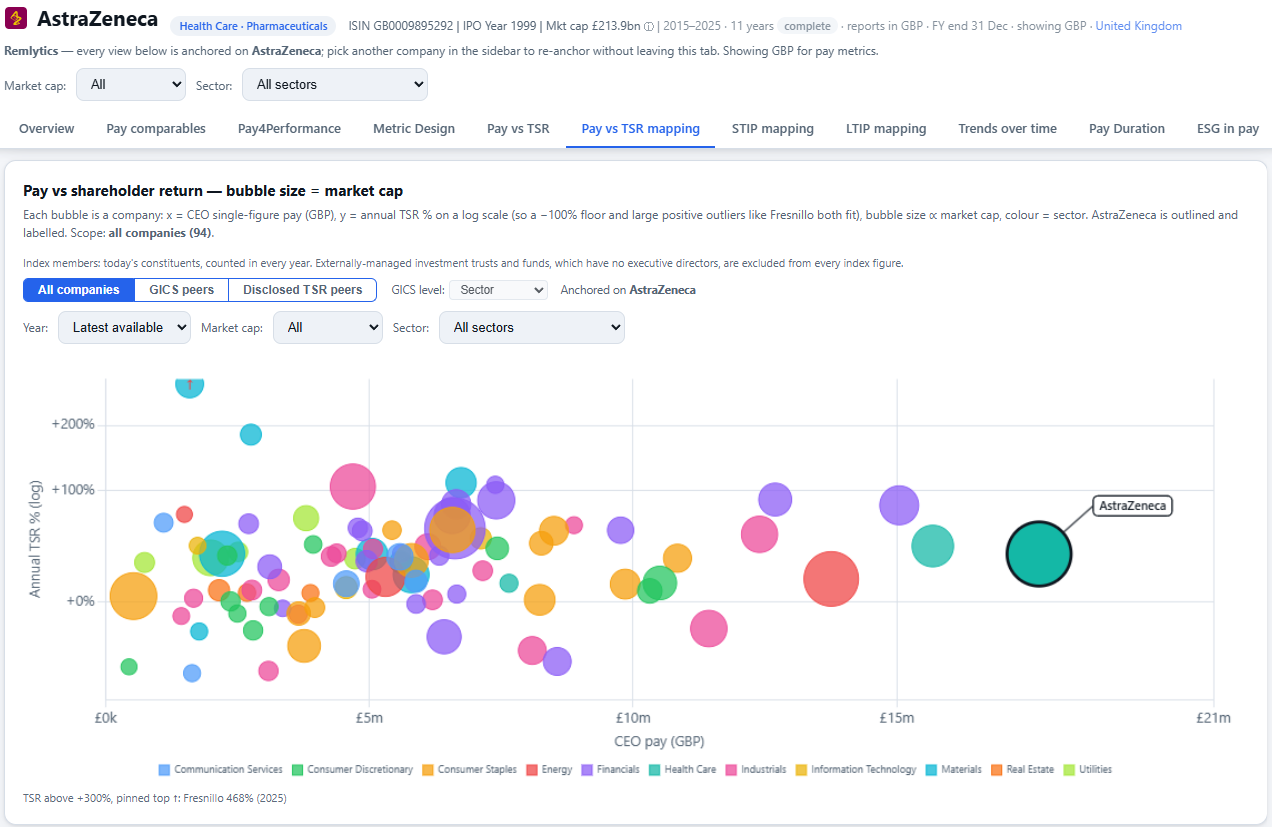Screen dimensions: 1272x827
Task: Click the Materials legend colour swatch
Action: (933, 770)
